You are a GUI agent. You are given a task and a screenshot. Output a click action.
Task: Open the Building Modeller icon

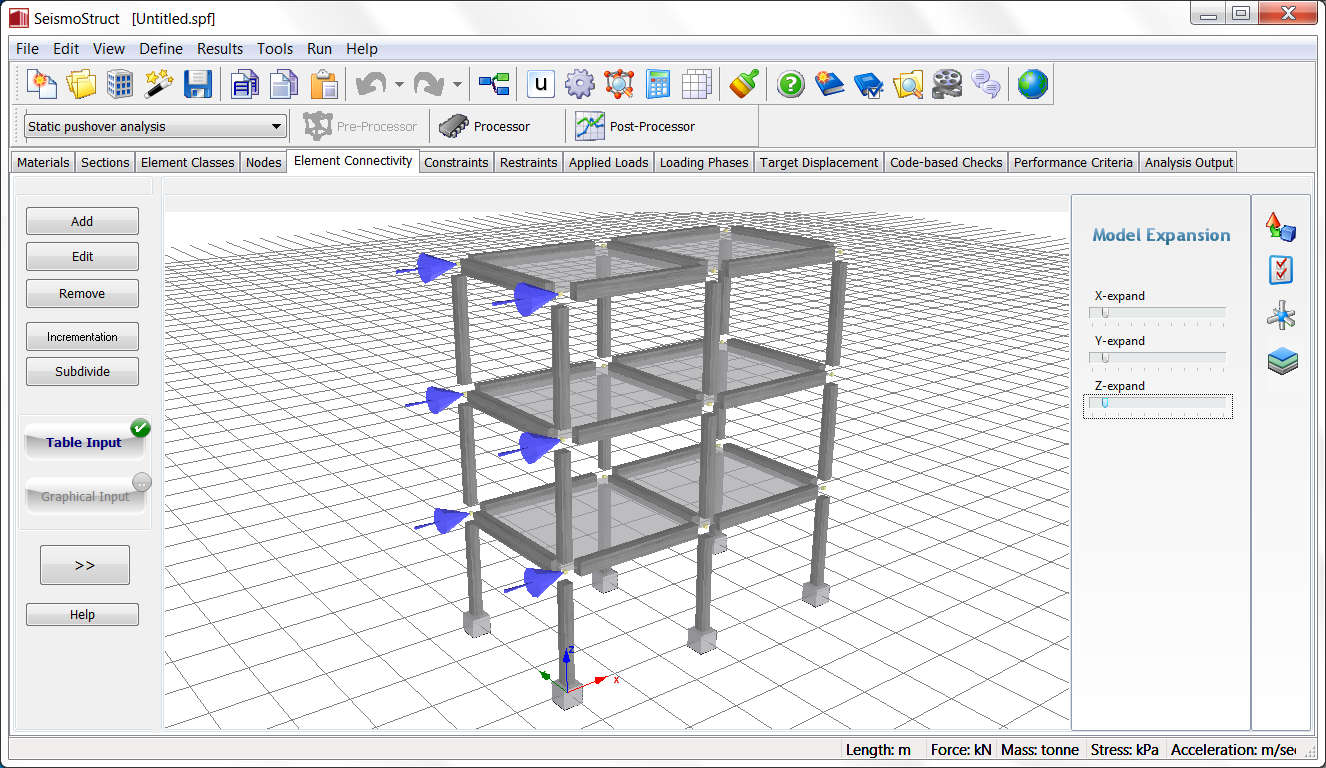click(120, 85)
